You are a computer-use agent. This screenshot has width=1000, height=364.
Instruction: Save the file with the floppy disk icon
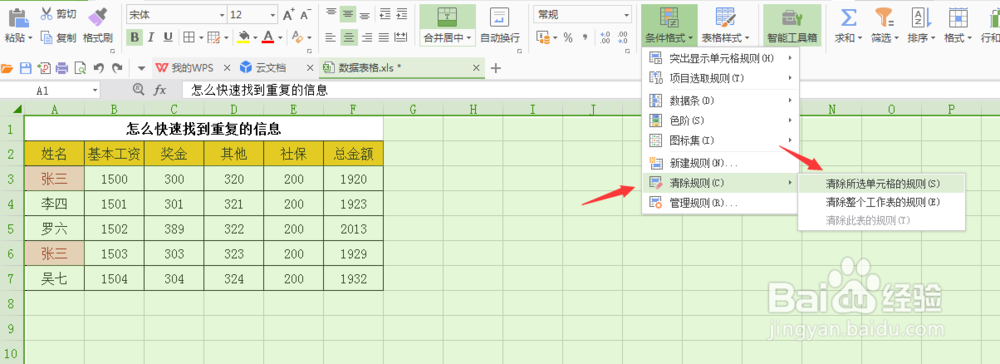click(x=26, y=68)
